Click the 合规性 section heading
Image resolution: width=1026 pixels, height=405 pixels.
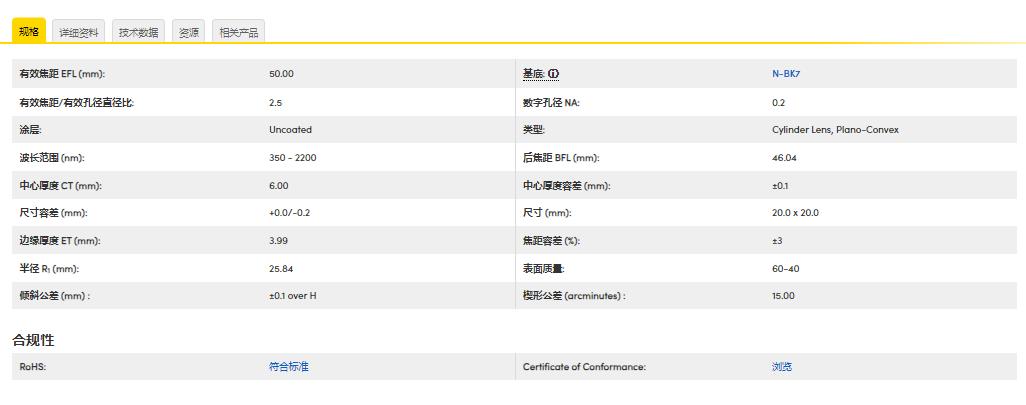click(x=33, y=340)
